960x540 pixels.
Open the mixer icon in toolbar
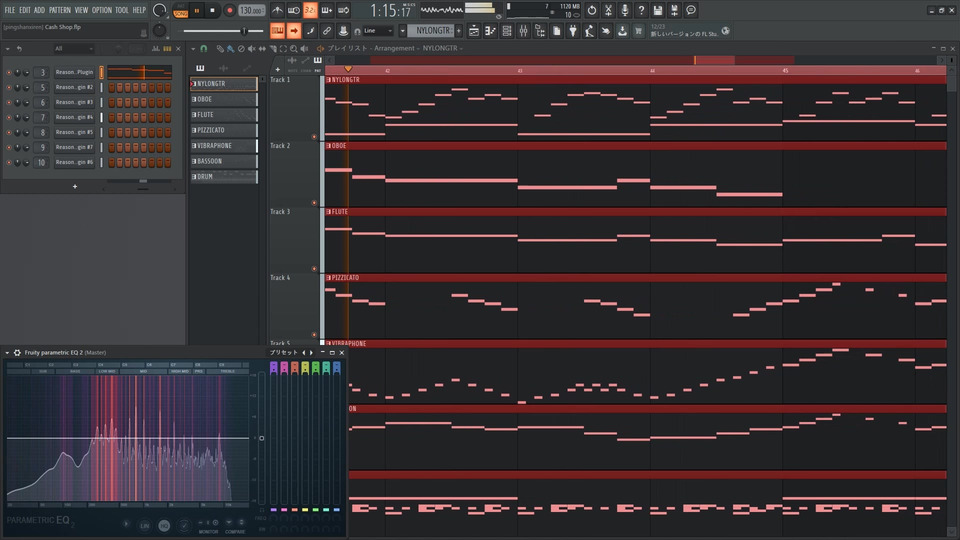(523, 31)
